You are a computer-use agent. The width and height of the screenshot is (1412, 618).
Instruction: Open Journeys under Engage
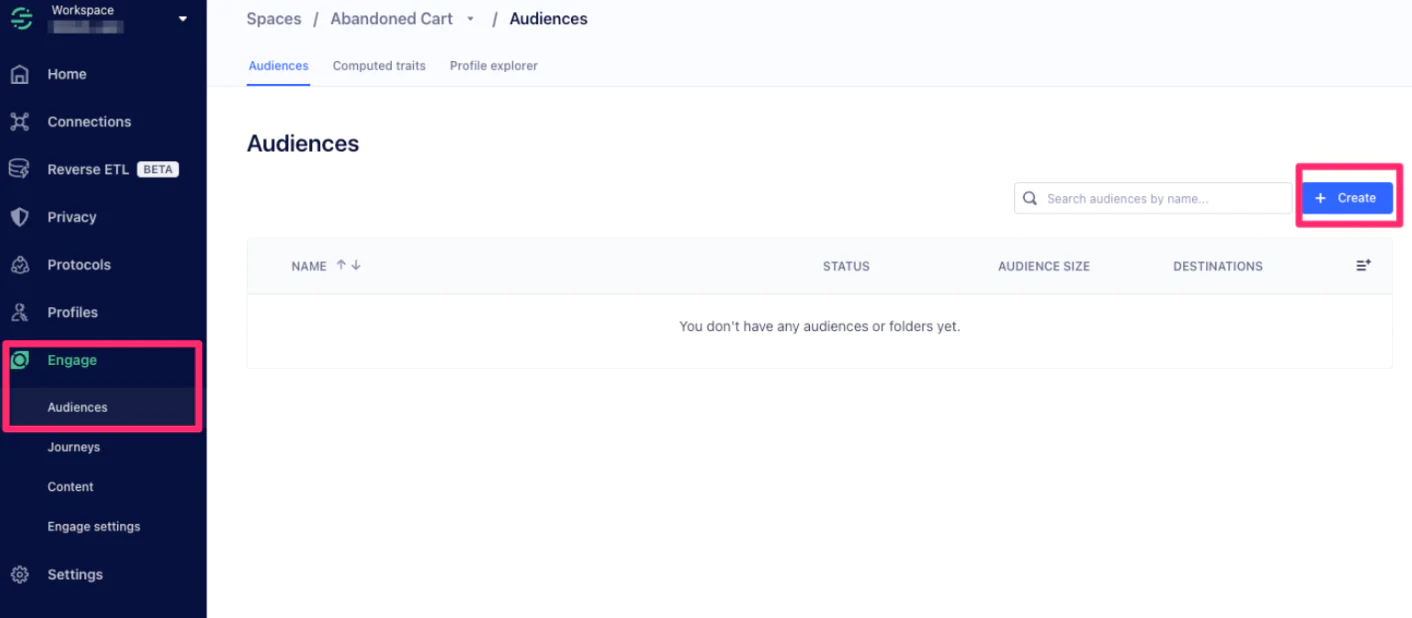coord(74,447)
